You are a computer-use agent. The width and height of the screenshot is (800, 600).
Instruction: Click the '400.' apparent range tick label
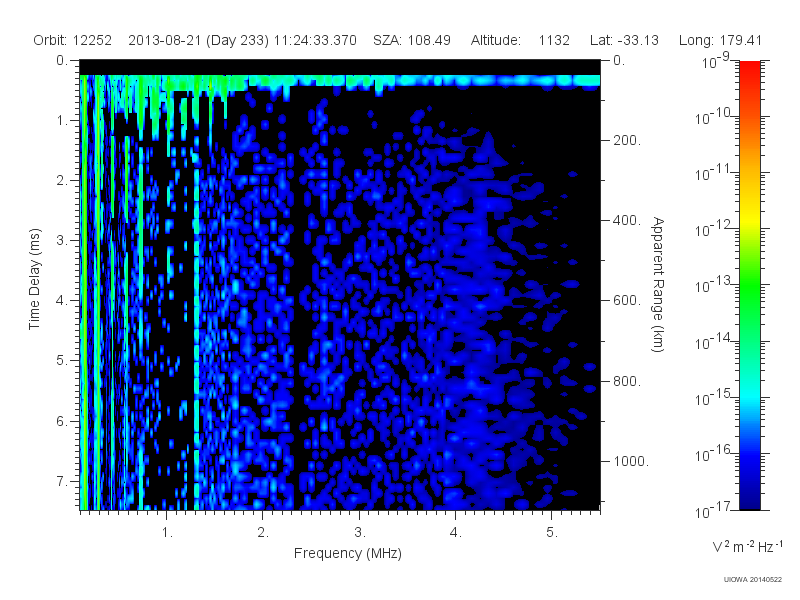click(x=627, y=220)
